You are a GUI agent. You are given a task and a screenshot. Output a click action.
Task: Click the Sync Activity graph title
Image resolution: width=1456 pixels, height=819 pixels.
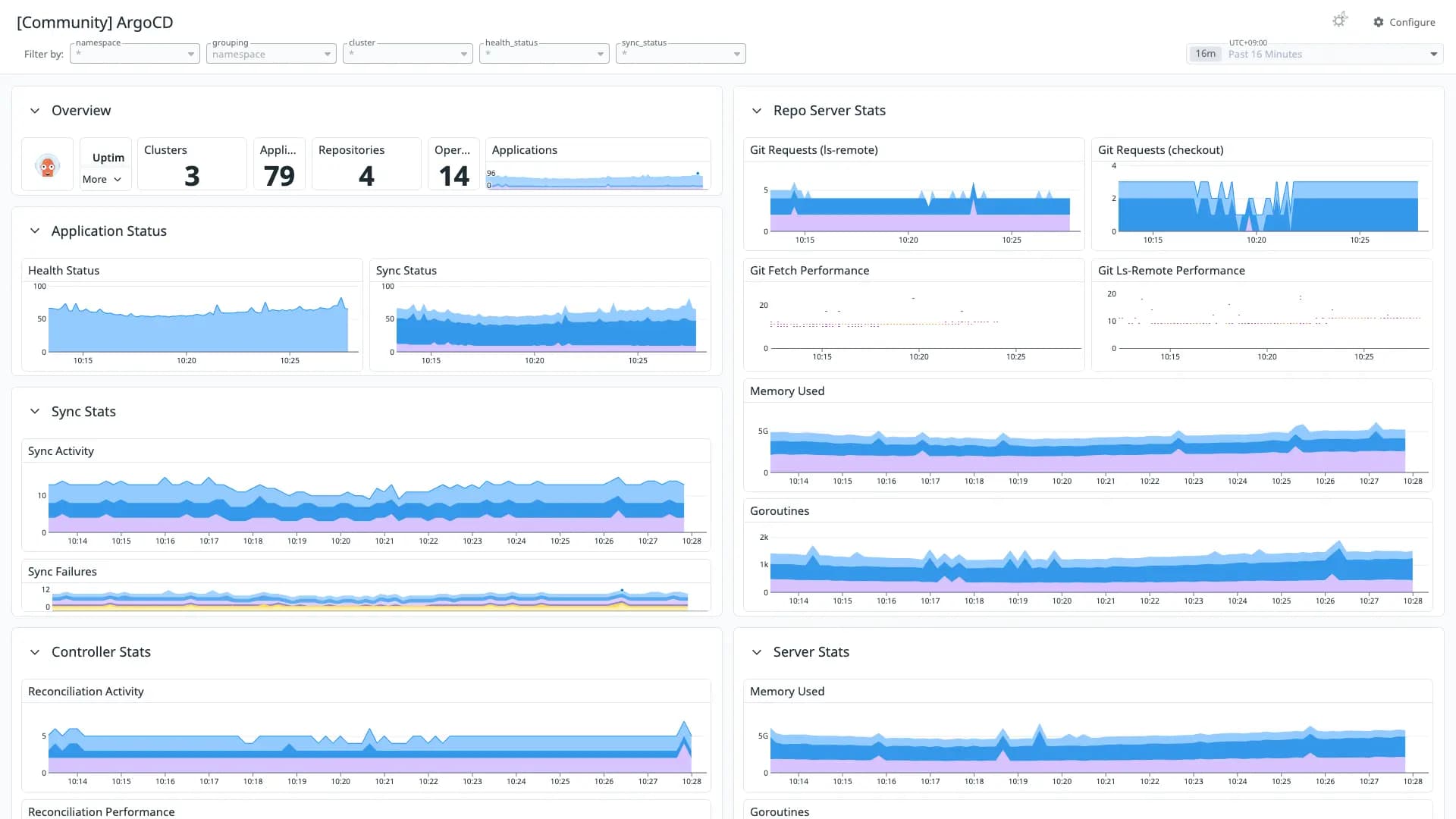pyautogui.click(x=61, y=451)
